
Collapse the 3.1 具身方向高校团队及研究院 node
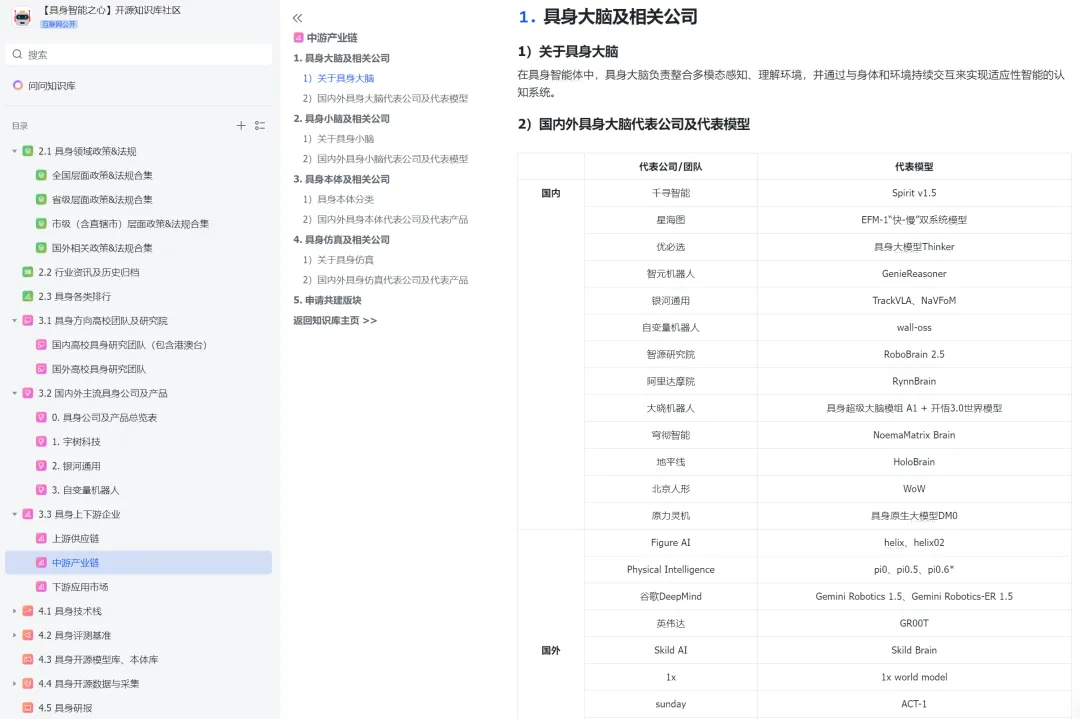pyautogui.click(x=14, y=320)
